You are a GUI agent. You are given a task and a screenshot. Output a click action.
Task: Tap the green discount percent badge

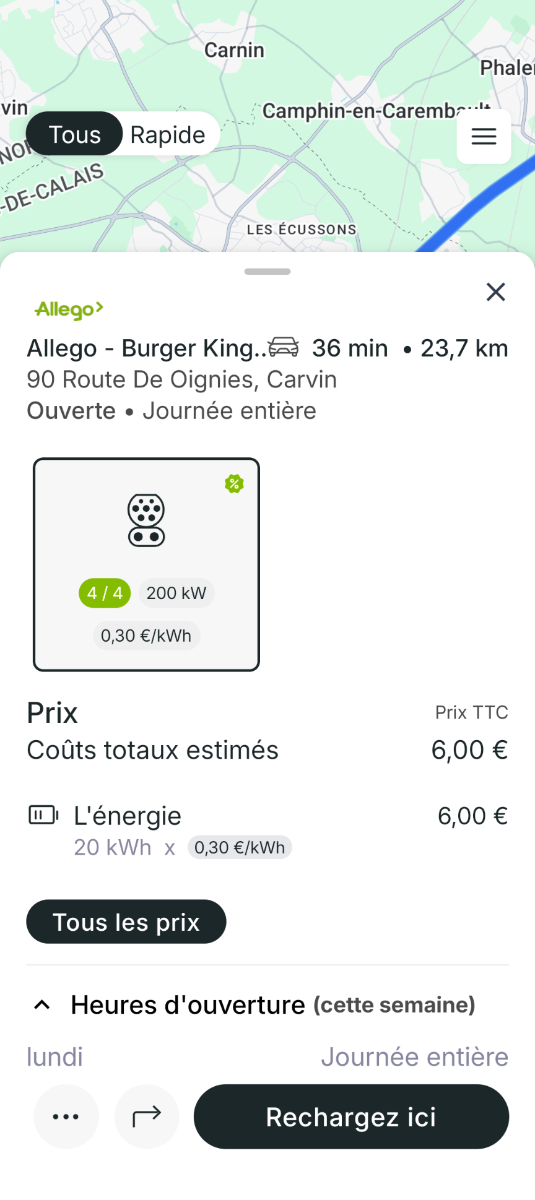pos(234,484)
